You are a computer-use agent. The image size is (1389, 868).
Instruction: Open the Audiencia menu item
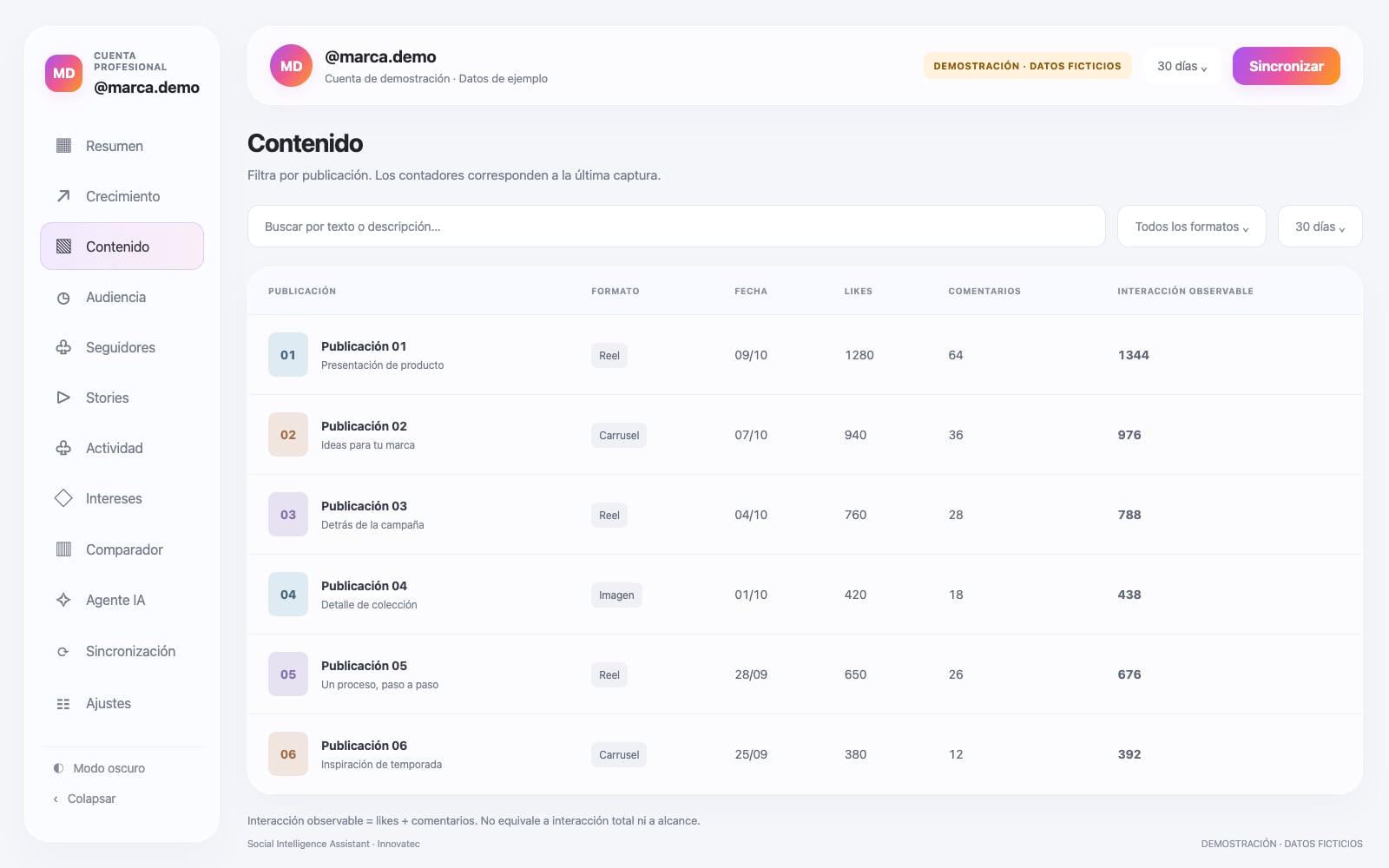(122, 297)
